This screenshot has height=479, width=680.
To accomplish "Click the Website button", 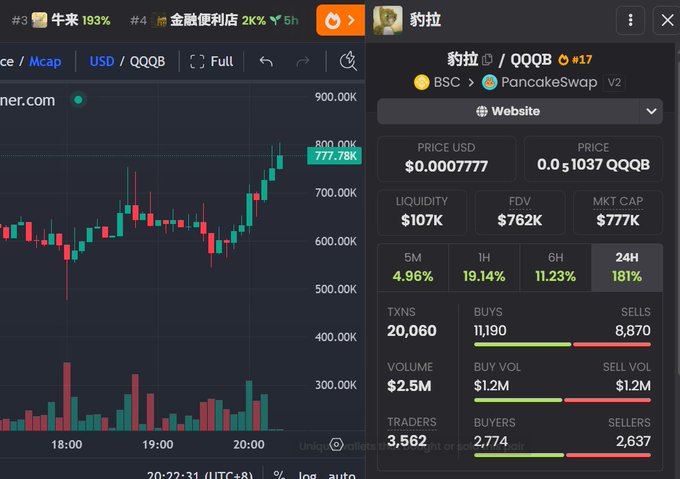I will point(508,111).
